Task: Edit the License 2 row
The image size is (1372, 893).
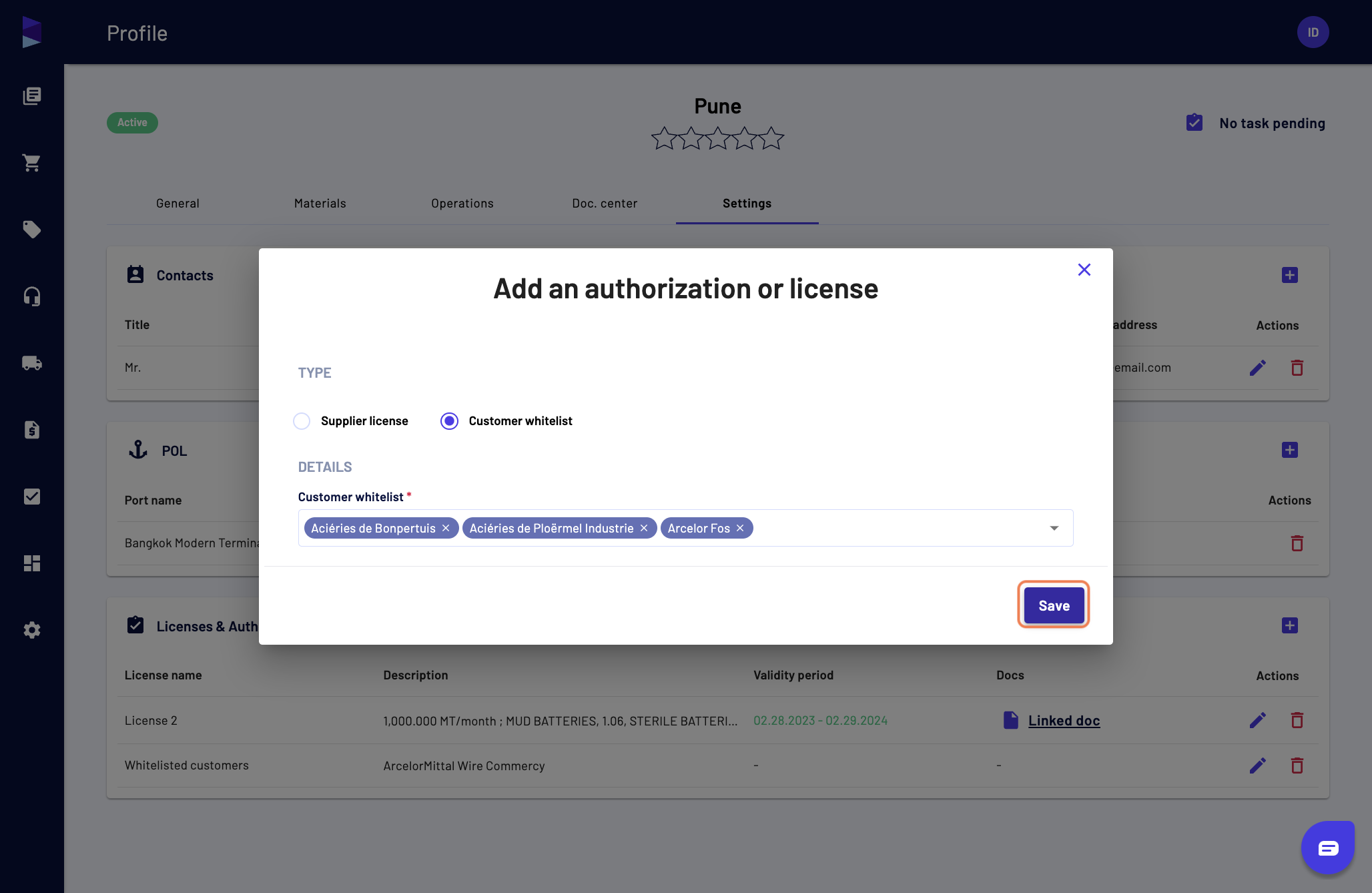Action: [x=1258, y=720]
